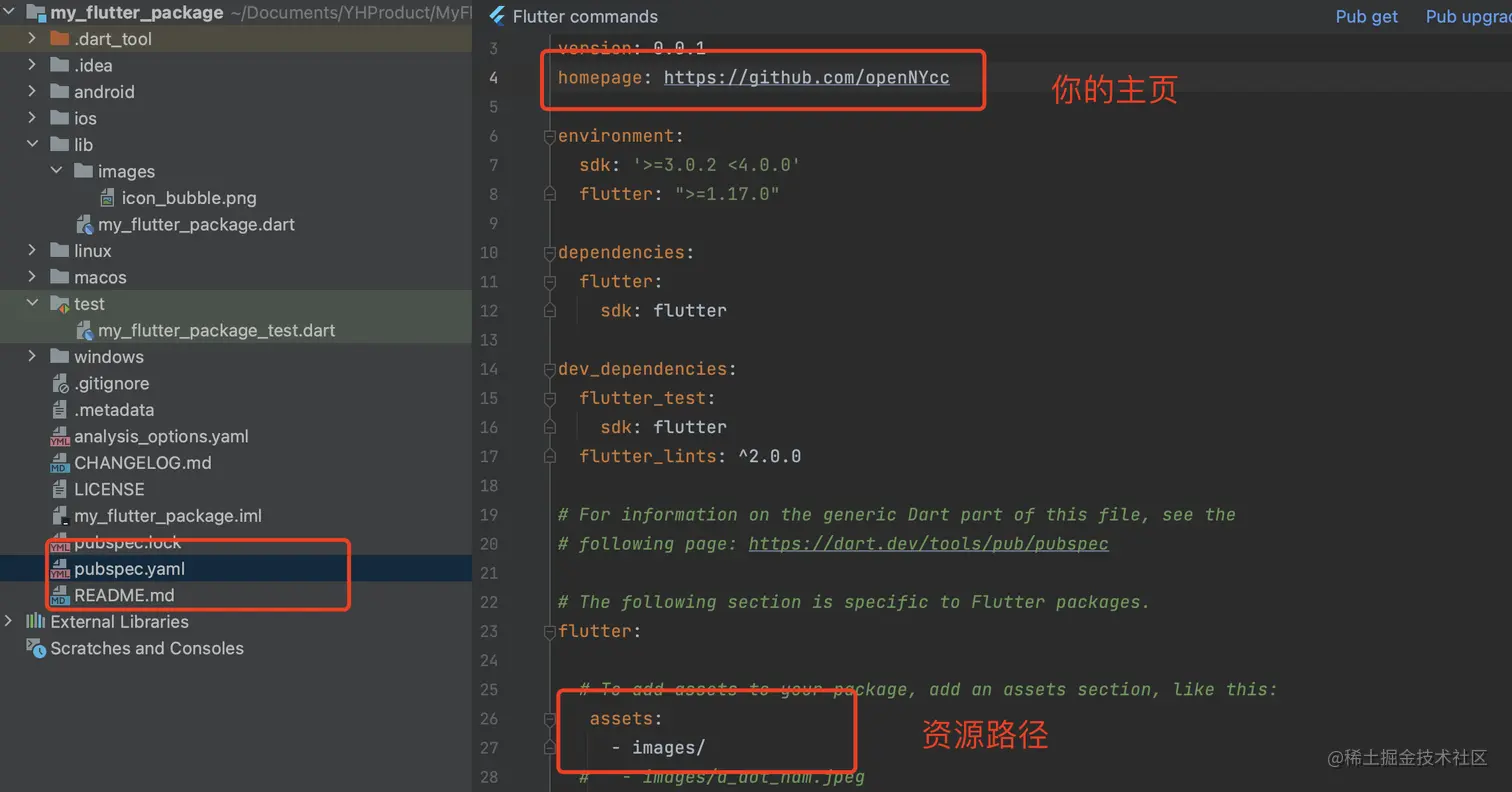The width and height of the screenshot is (1512, 792).
Task: Click the .dart_tool folder icon
Action: (59, 38)
